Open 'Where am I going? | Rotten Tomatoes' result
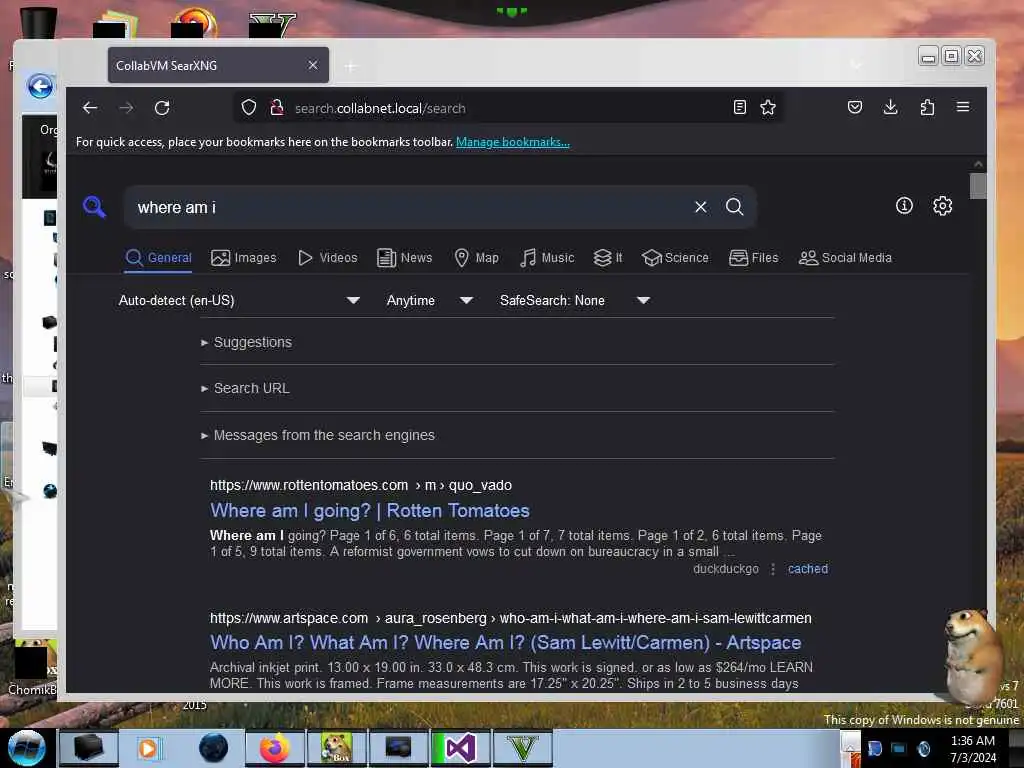The width and height of the screenshot is (1024, 768). 370,511
